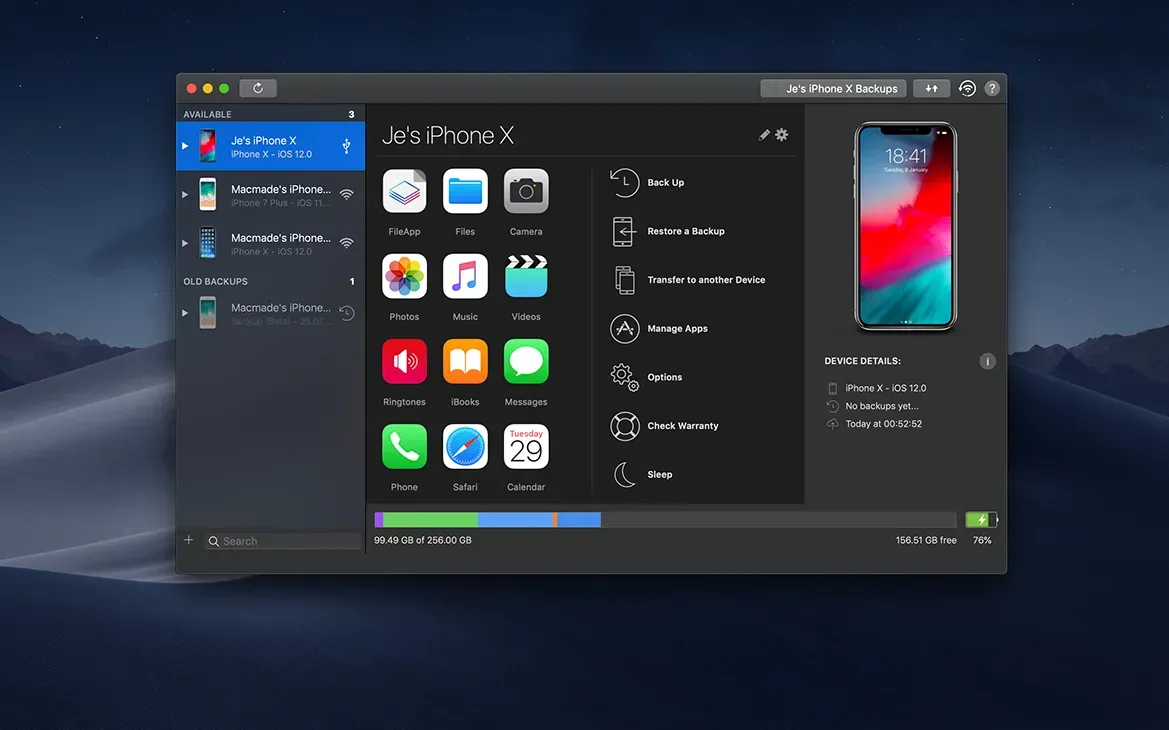The width and height of the screenshot is (1169, 730).
Task: Open the Photos section for Je's iPhone X
Action: click(404, 276)
